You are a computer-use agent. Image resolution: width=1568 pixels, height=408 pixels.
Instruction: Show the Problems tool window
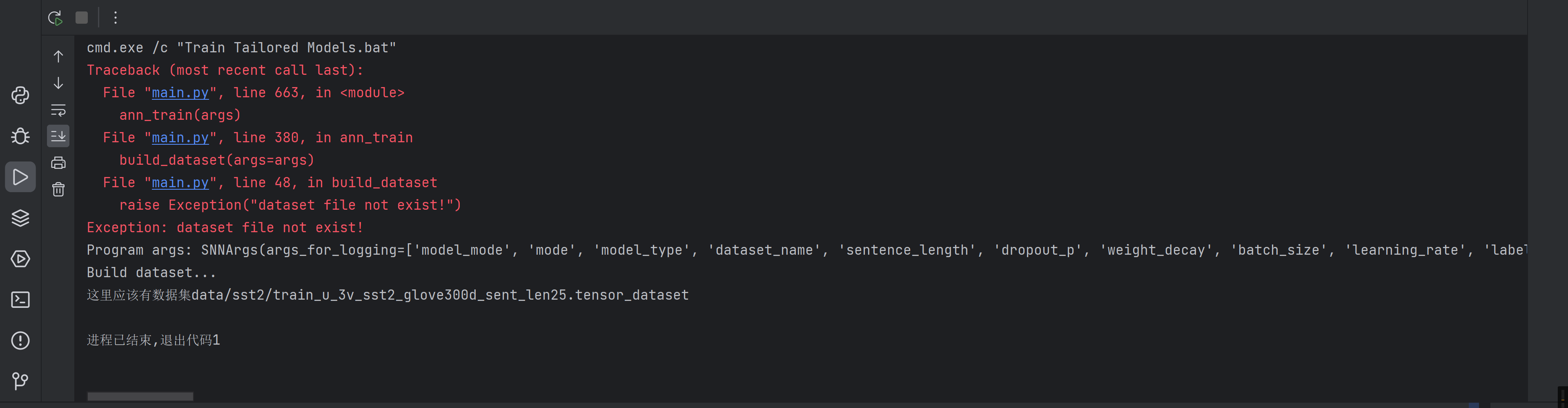(20, 340)
